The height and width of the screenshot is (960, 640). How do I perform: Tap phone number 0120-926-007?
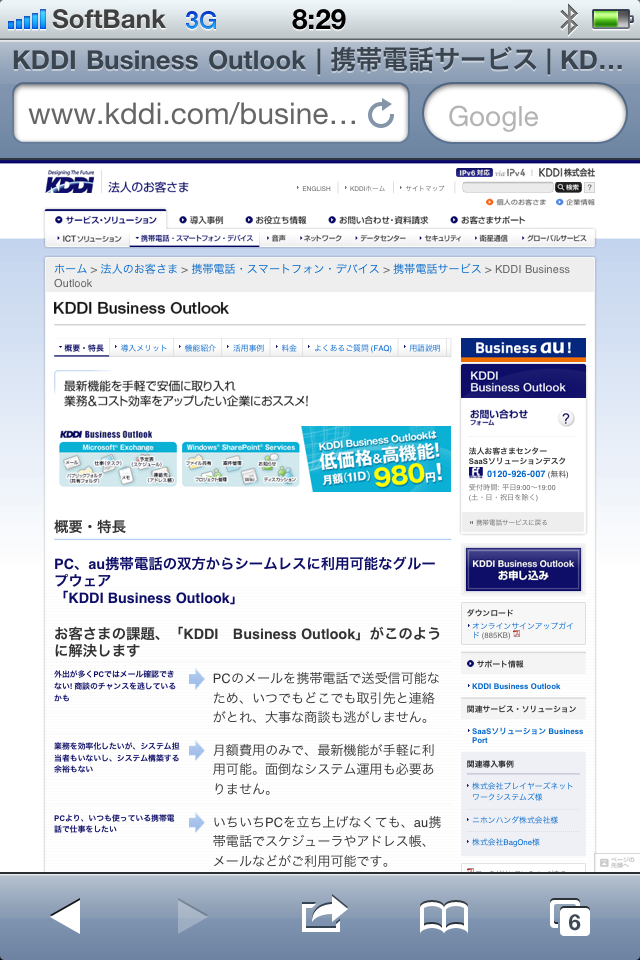(516, 474)
